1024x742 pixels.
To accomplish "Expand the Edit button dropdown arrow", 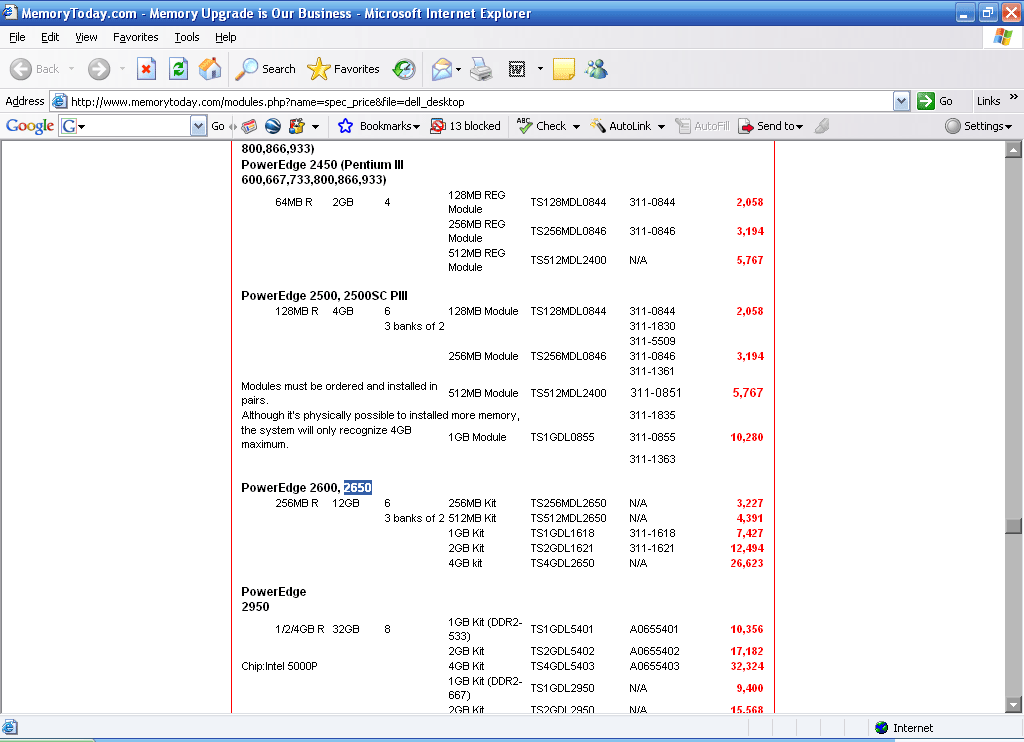I will click(540, 69).
